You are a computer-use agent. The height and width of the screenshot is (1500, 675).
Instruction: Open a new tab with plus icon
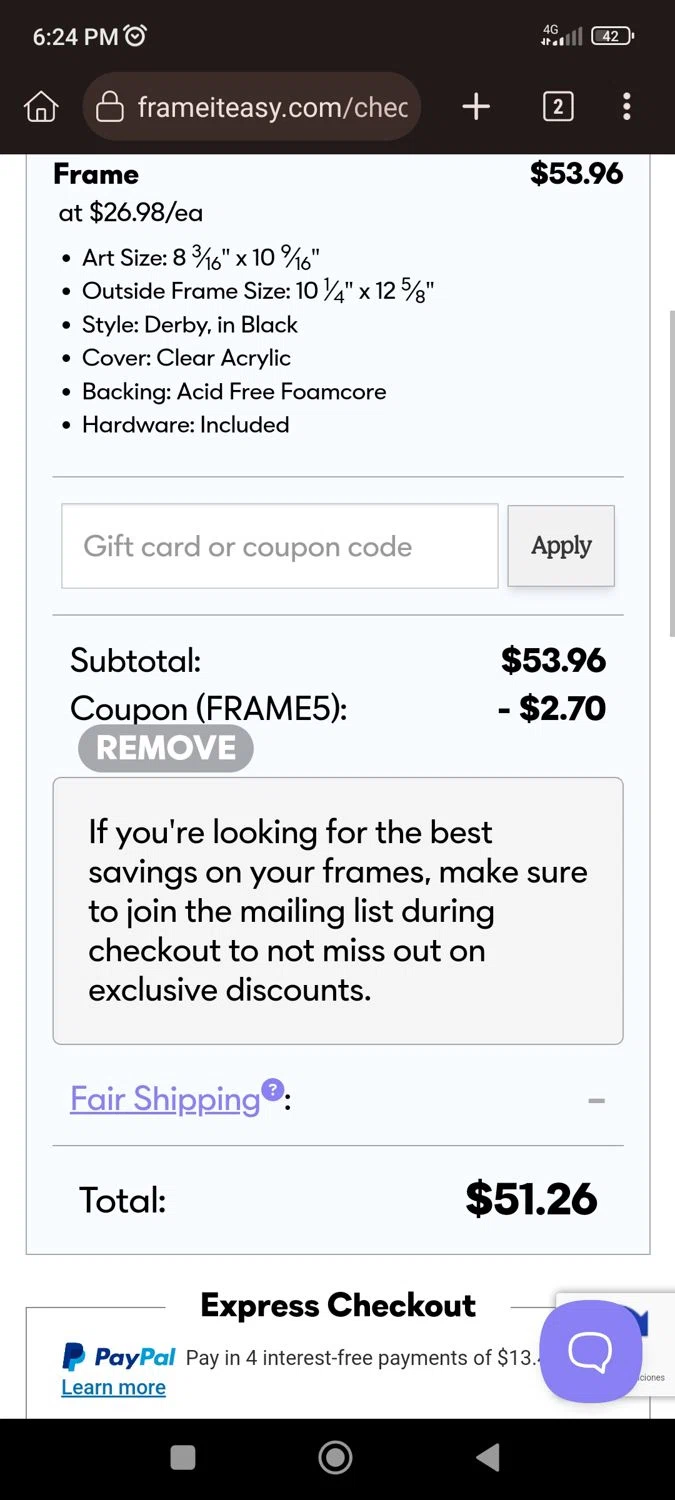[x=476, y=107]
